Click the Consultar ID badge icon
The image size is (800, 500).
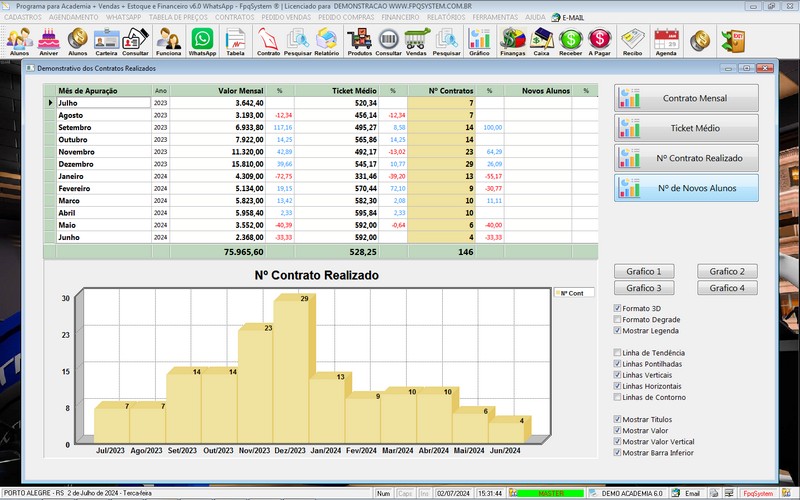(x=135, y=41)
